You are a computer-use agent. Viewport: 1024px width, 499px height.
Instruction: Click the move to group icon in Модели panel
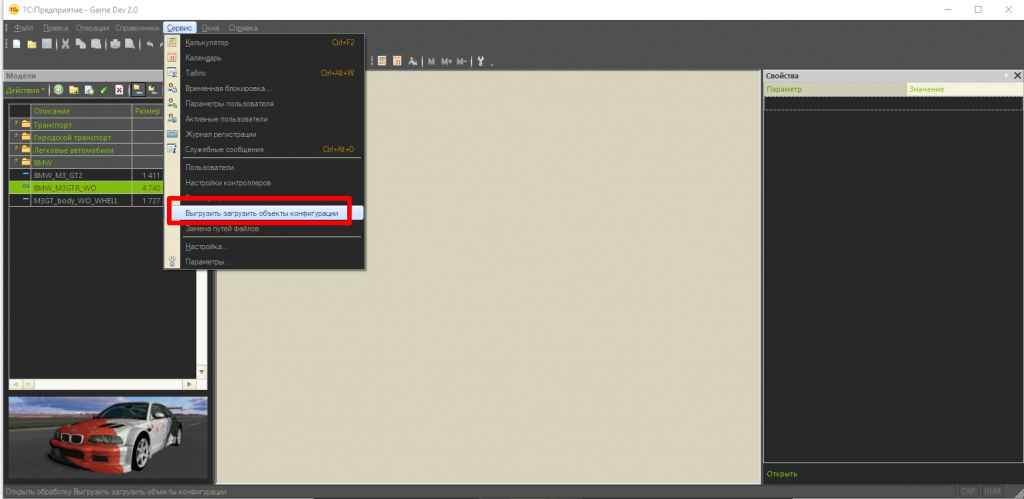click(153, 90)
